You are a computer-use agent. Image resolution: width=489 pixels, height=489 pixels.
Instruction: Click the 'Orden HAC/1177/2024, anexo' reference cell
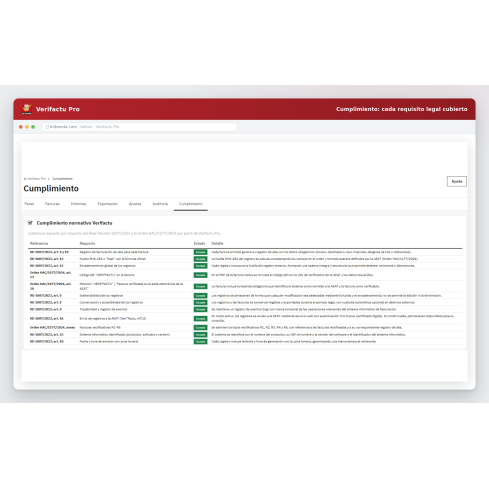[x=52, y=327]
